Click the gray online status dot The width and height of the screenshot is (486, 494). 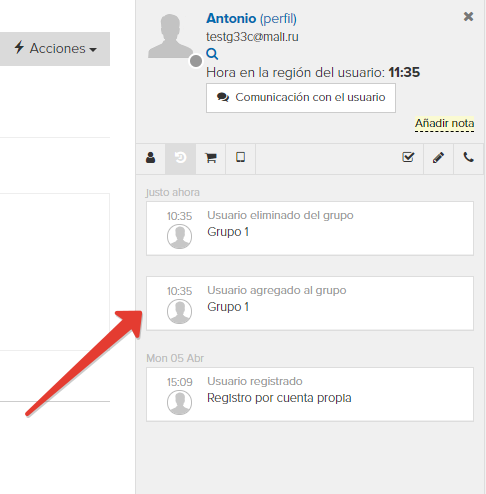[196, 61]
